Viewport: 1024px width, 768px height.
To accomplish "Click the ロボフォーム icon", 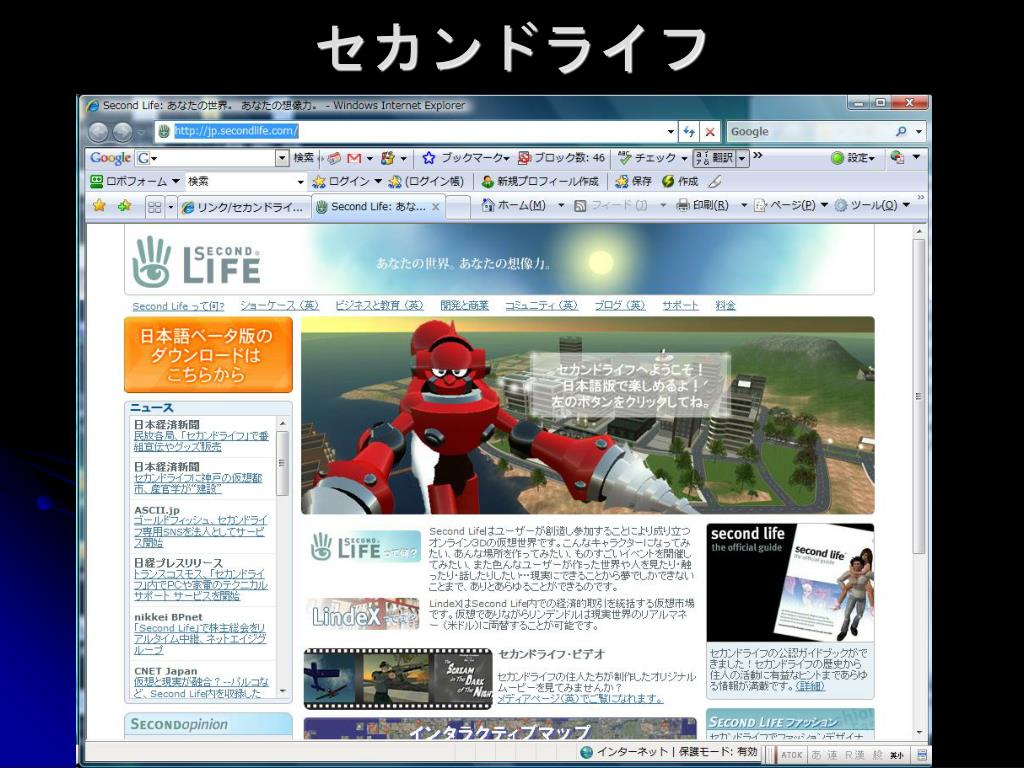I will (x=97, y=181).
